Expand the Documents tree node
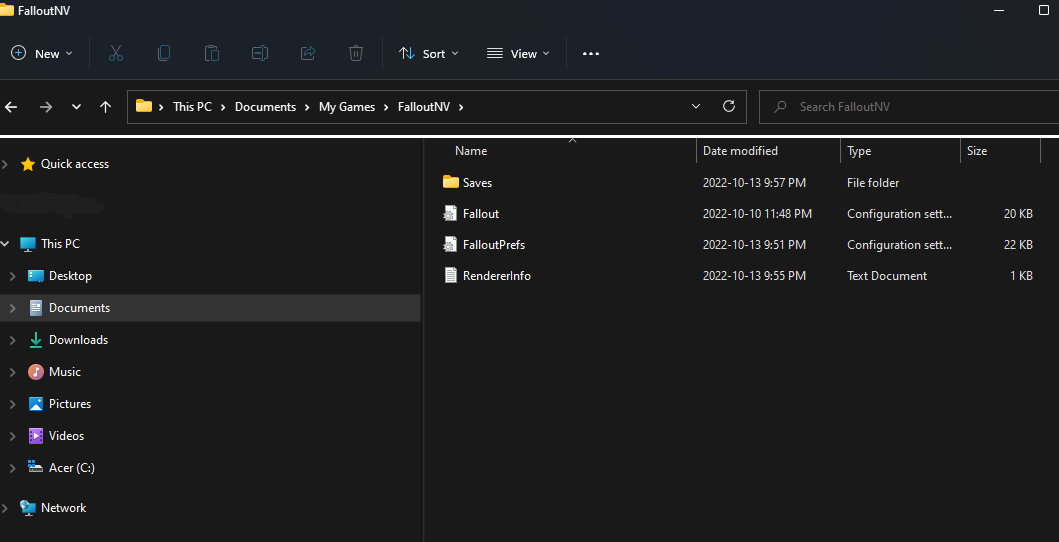1059x542 pixels. tap(13, 308)
